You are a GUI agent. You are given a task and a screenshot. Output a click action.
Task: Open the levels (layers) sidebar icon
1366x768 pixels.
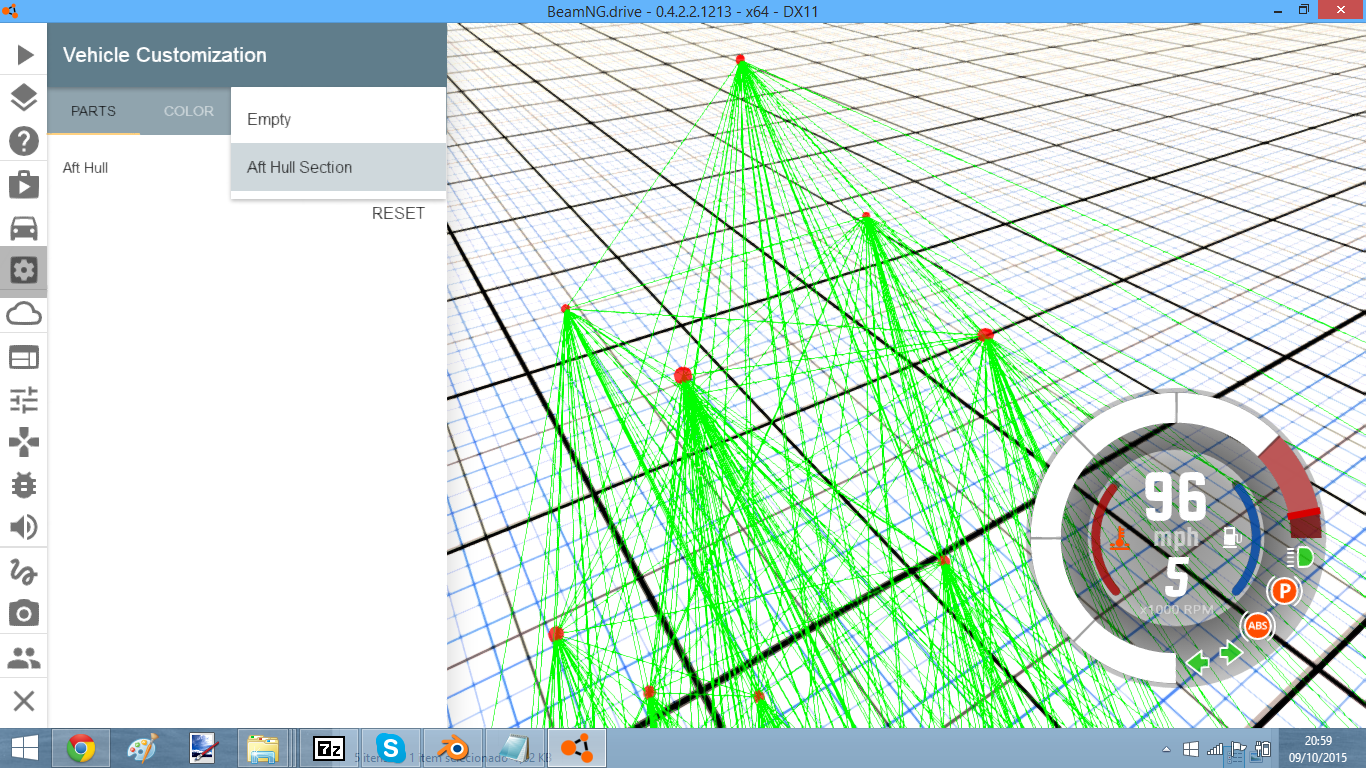coord(24,98)
